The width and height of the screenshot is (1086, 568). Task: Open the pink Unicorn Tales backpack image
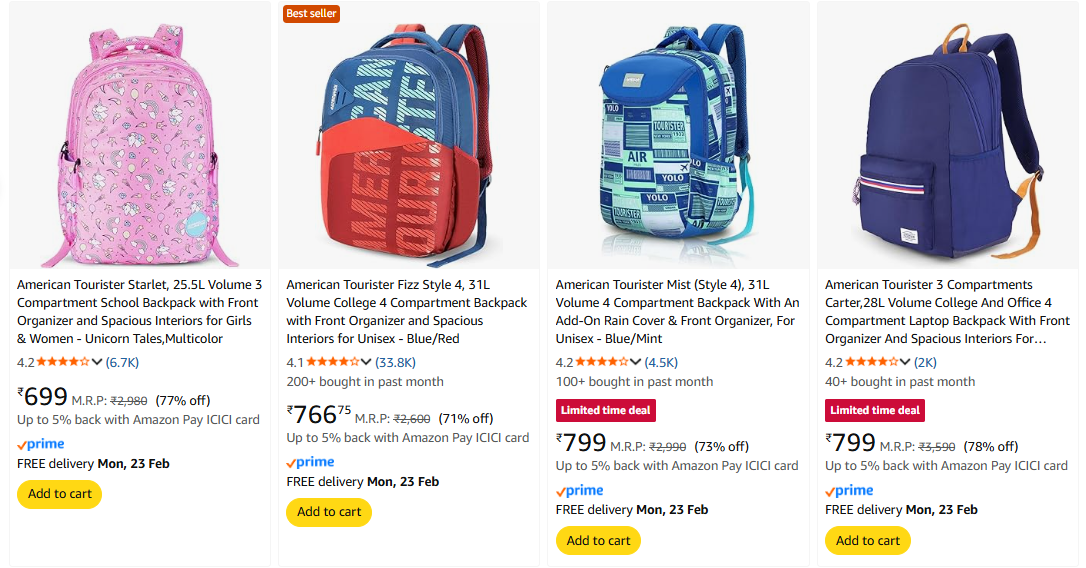pos(140,137)
